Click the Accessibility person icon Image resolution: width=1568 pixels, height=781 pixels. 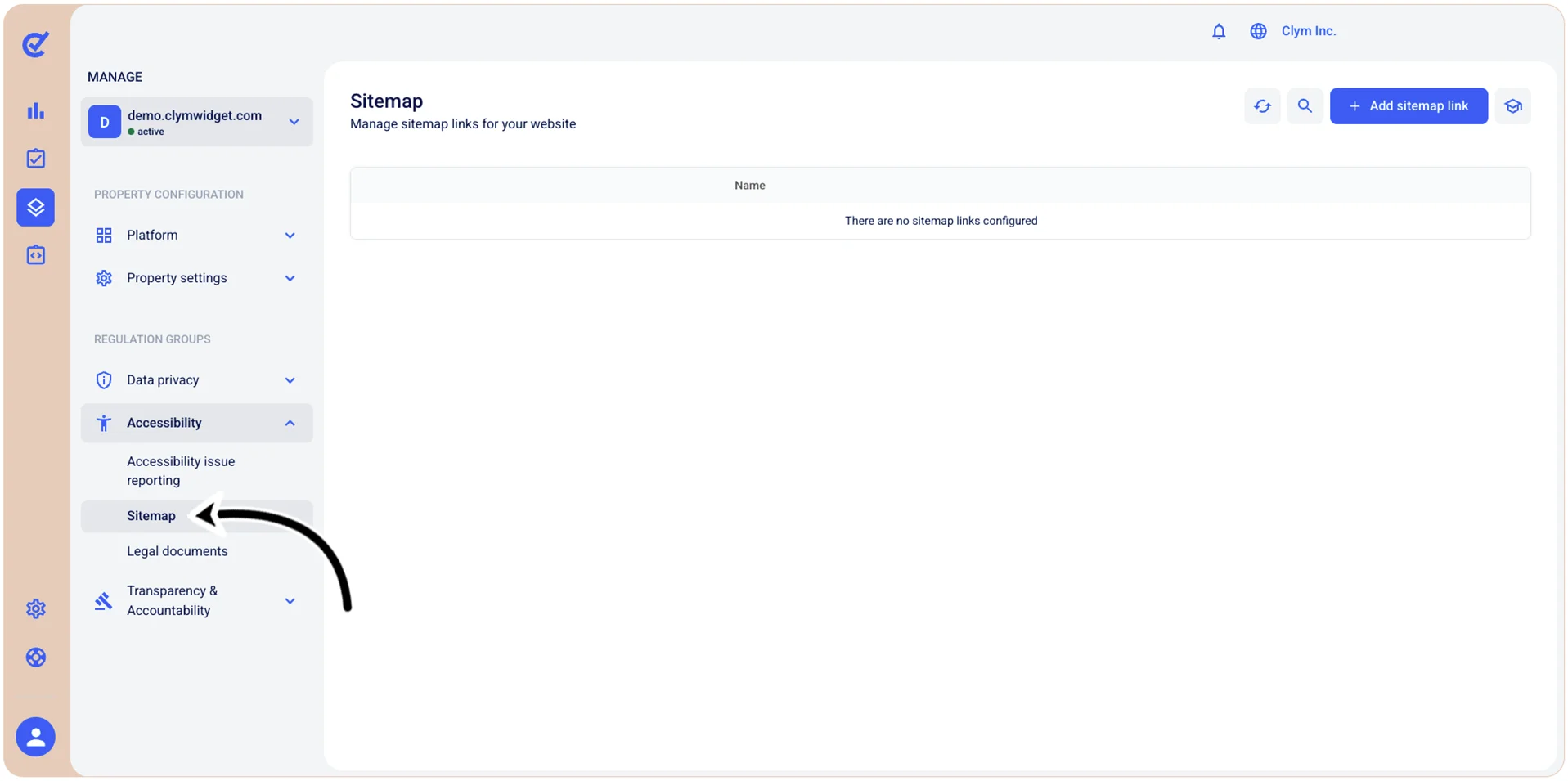click(x=104, y=423)
